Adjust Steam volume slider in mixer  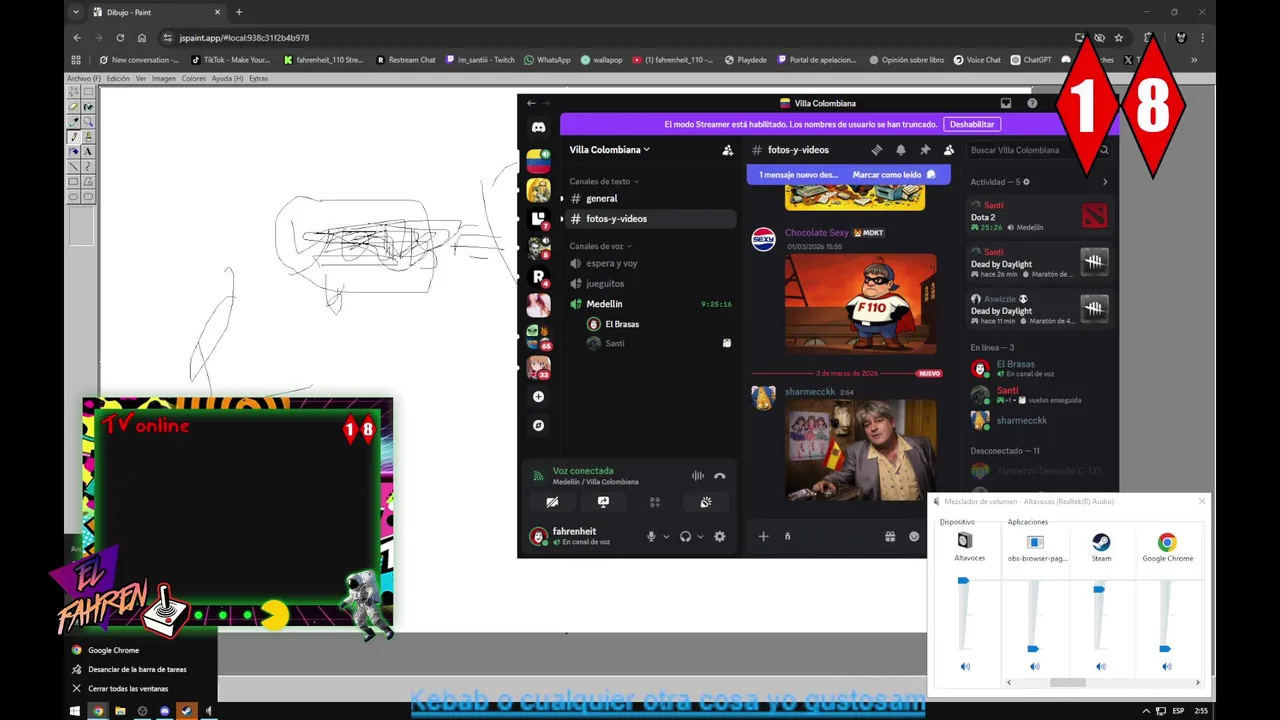click(1099, 590)
